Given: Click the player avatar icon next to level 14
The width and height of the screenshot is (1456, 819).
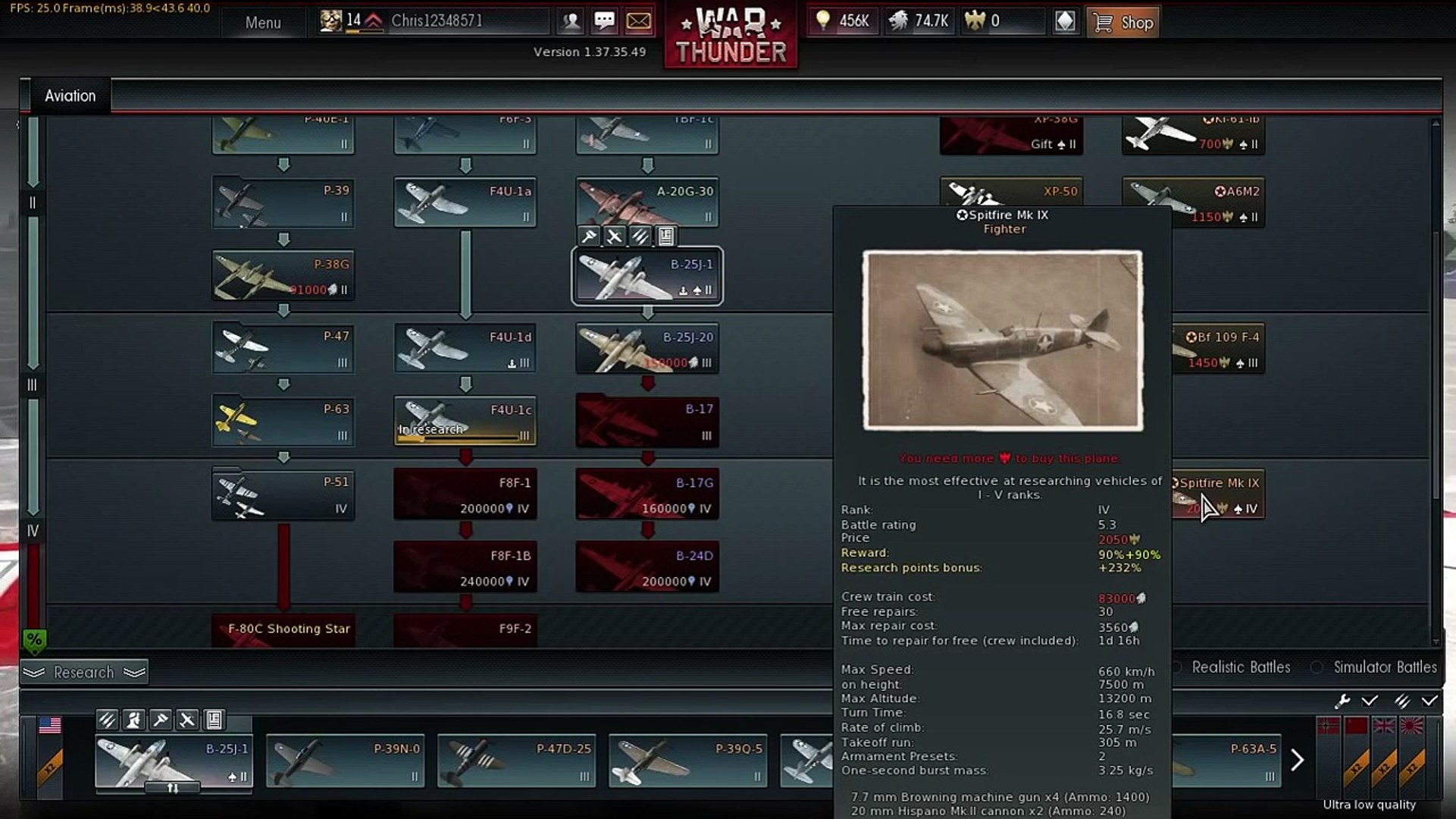Looking at the screenshot, I should 330,20.
